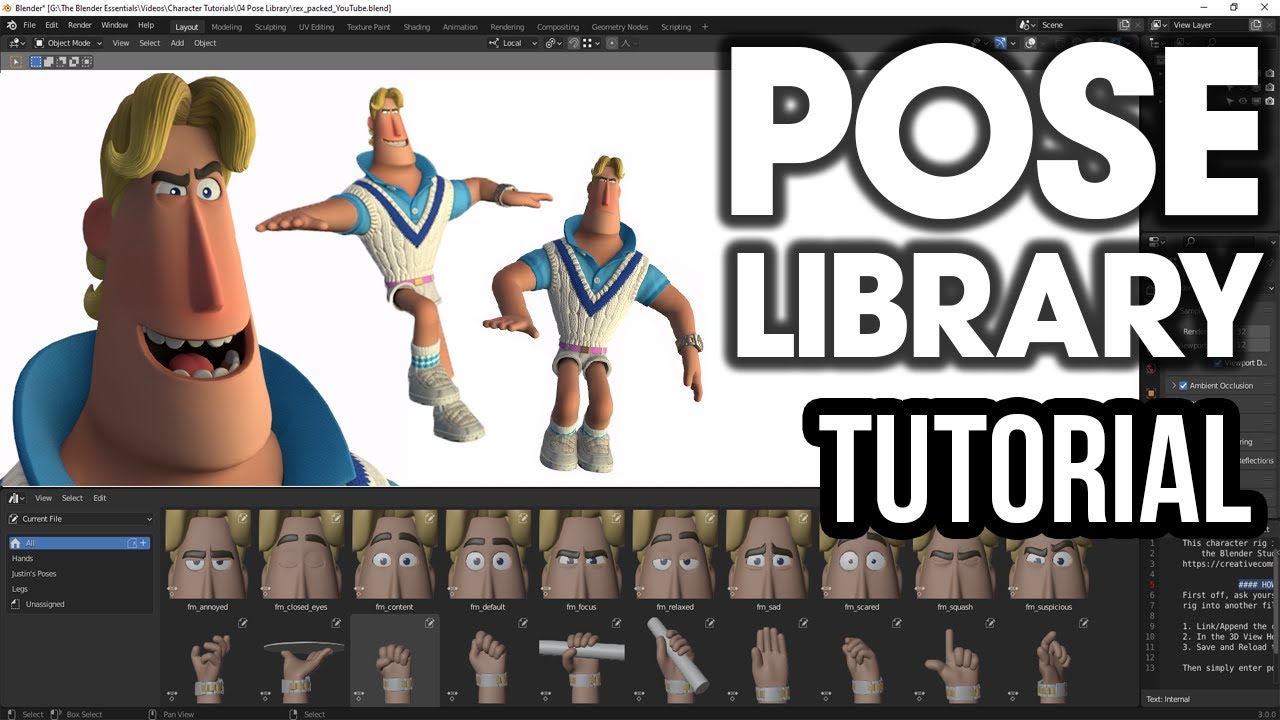Toggle the Ambient Occlusion checkbox
The width and height of the screenshot is (1280, 720).
(x=1183, y=386)
